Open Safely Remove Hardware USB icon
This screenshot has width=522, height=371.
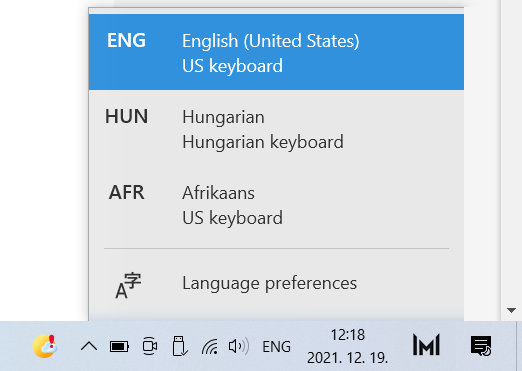pos(180,346)
